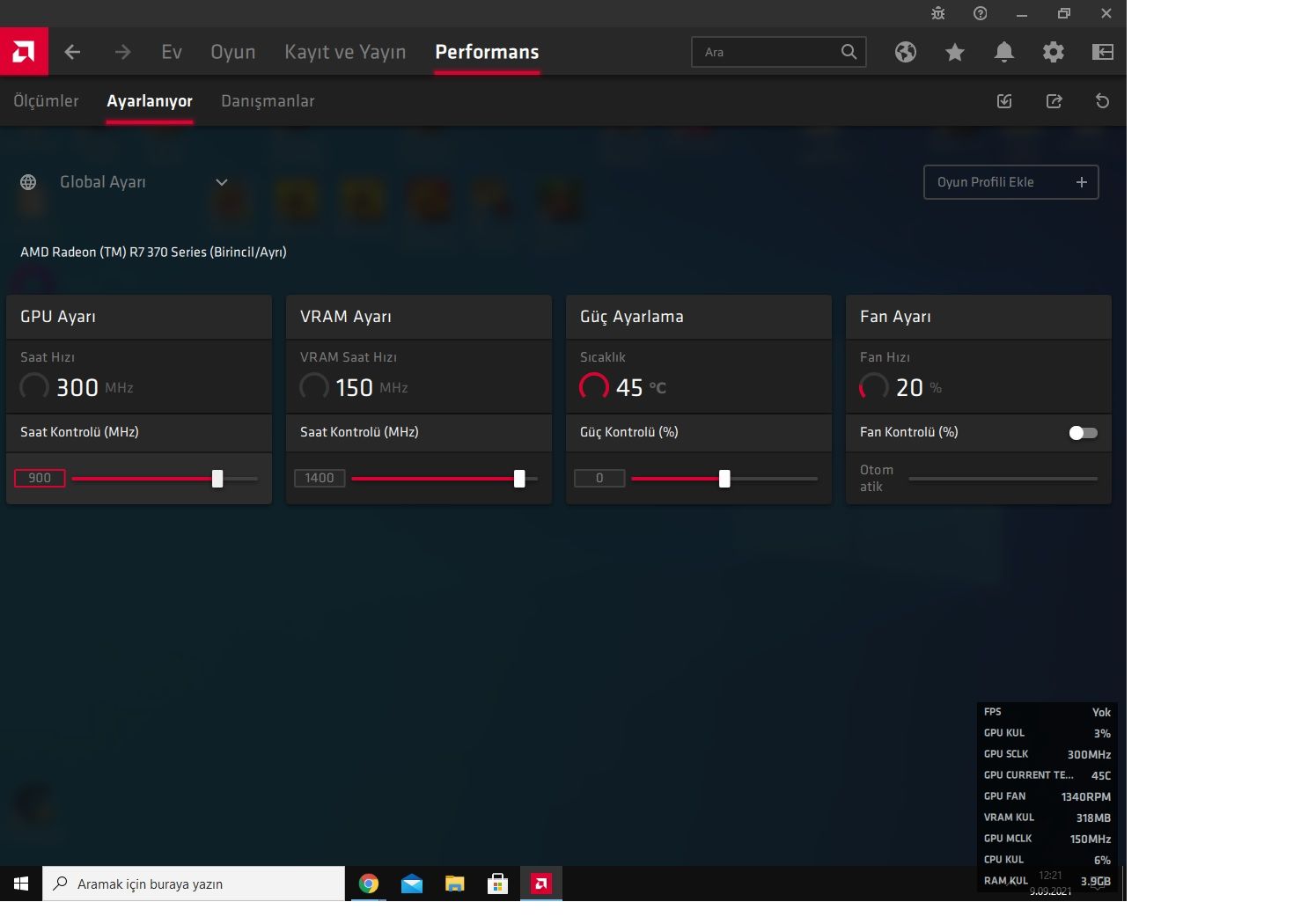
Task: Click the GPU Ayarı card title
Action: pyautogui.click(x=58, y=317)
